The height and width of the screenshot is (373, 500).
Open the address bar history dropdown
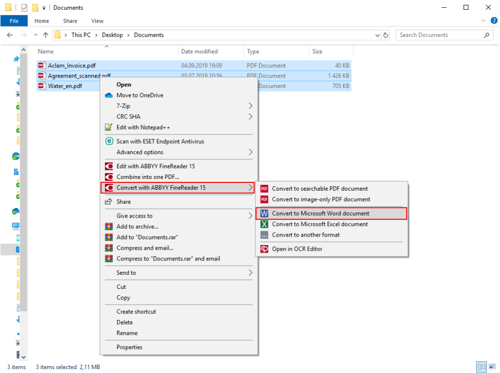[377, 35]
